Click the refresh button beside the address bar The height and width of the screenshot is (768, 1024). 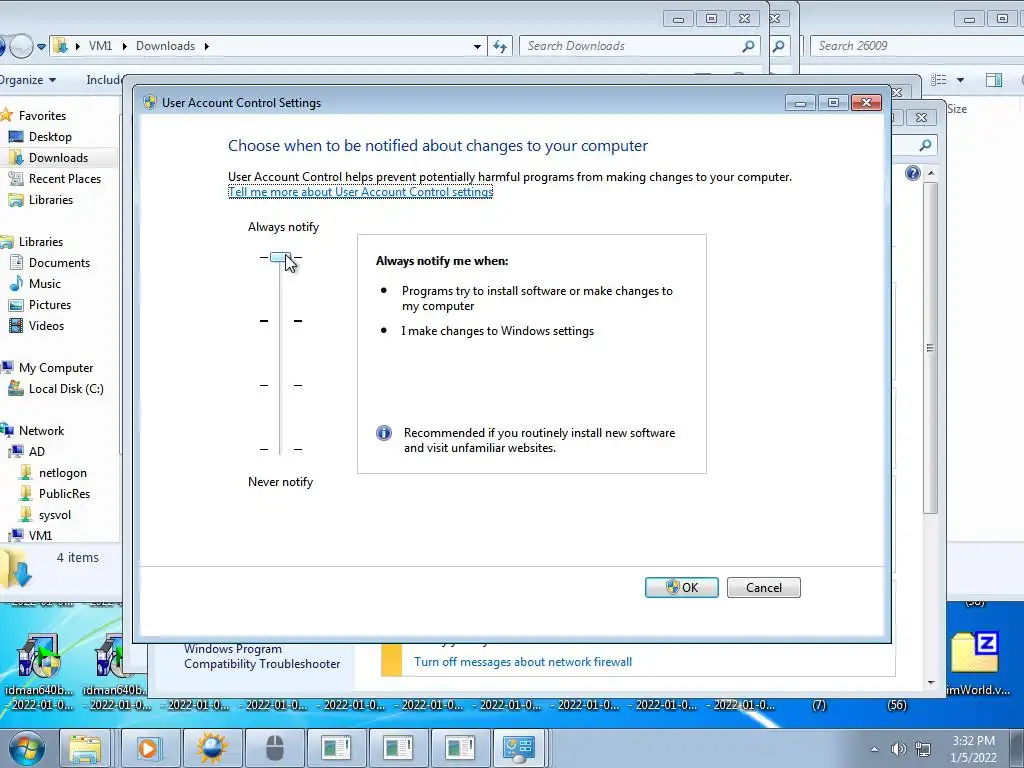pos(500,46)
